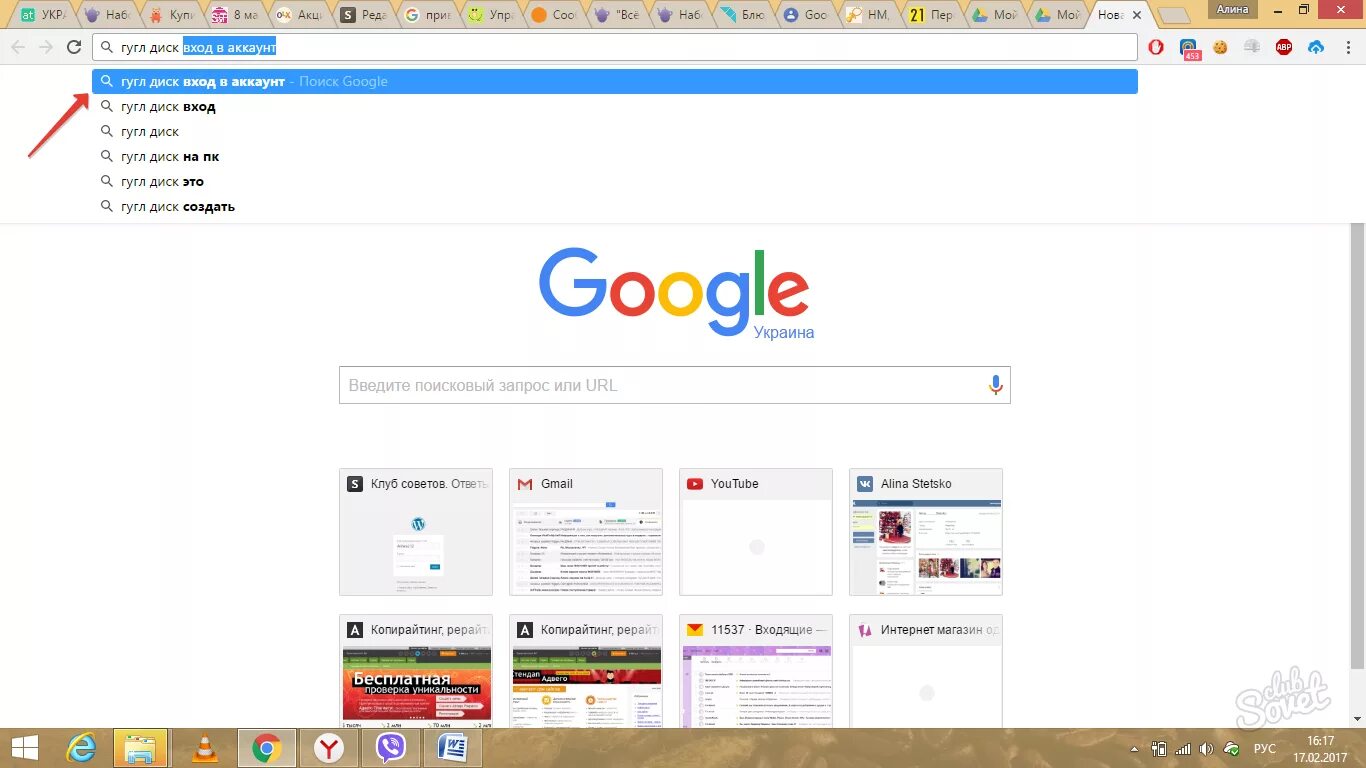Click the address bar text field
This screenshot has width=1366, height=768.
tap(615, 47)
